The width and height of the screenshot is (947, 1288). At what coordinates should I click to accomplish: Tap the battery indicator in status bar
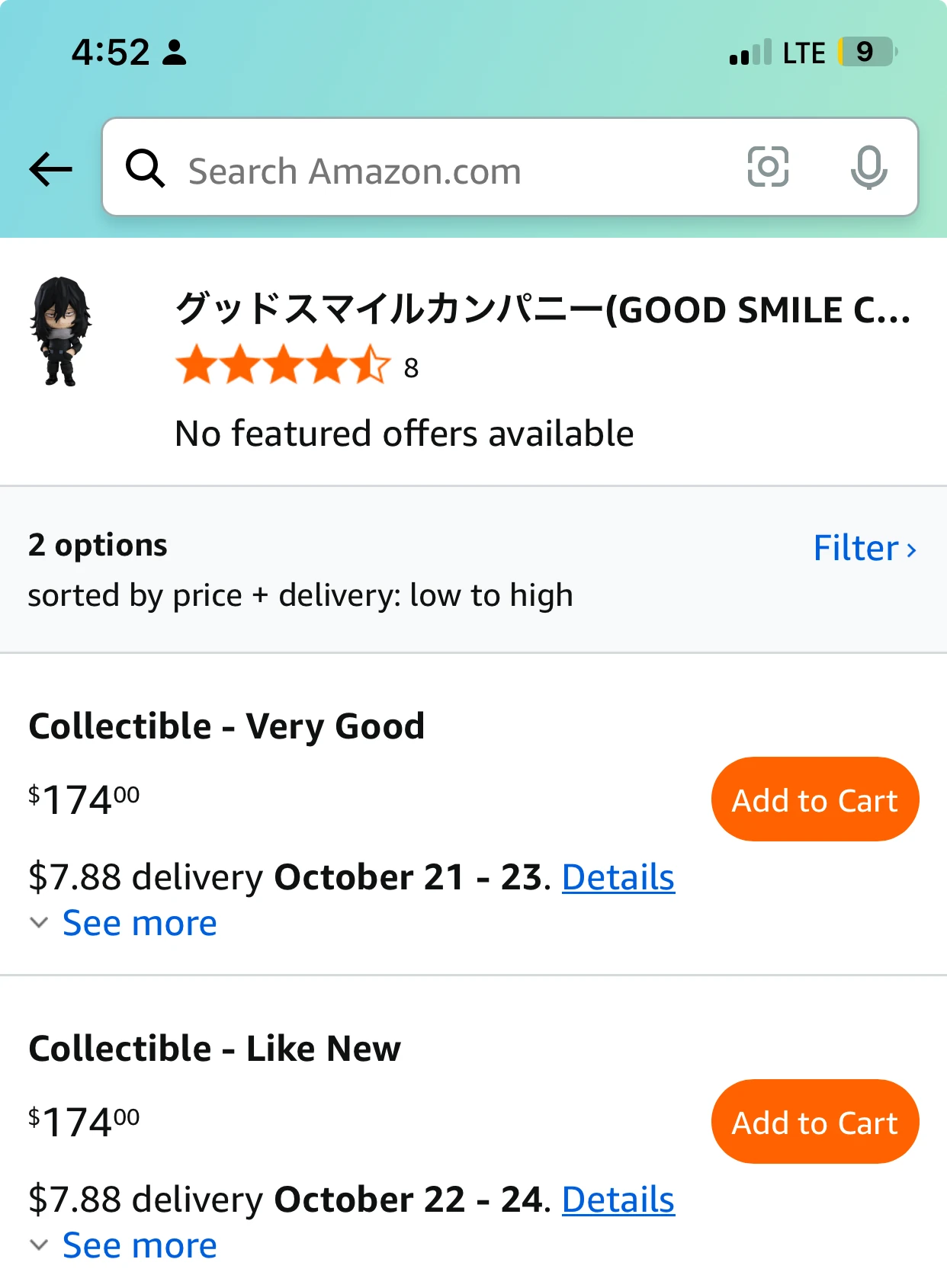click(868, 52)
